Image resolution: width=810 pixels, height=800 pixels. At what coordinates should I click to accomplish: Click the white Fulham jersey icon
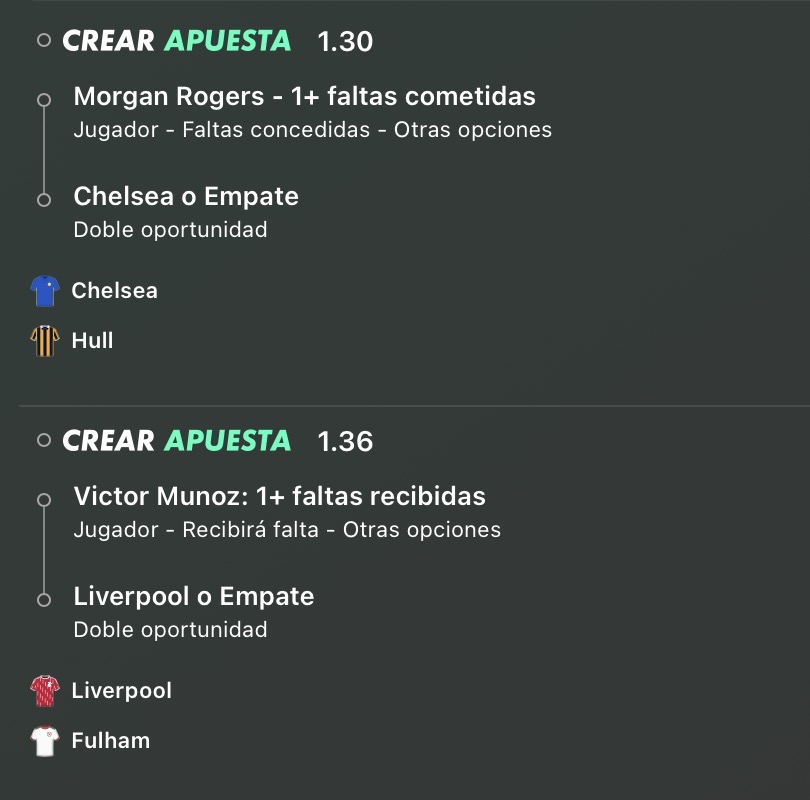click(45, 741)
